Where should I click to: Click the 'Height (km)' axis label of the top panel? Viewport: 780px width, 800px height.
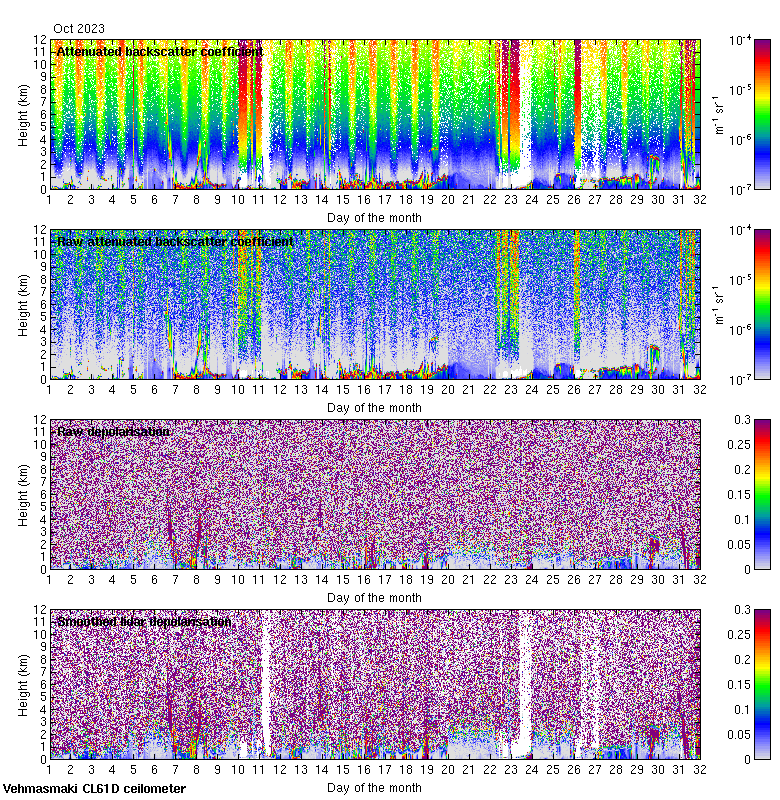pos(23,115)
